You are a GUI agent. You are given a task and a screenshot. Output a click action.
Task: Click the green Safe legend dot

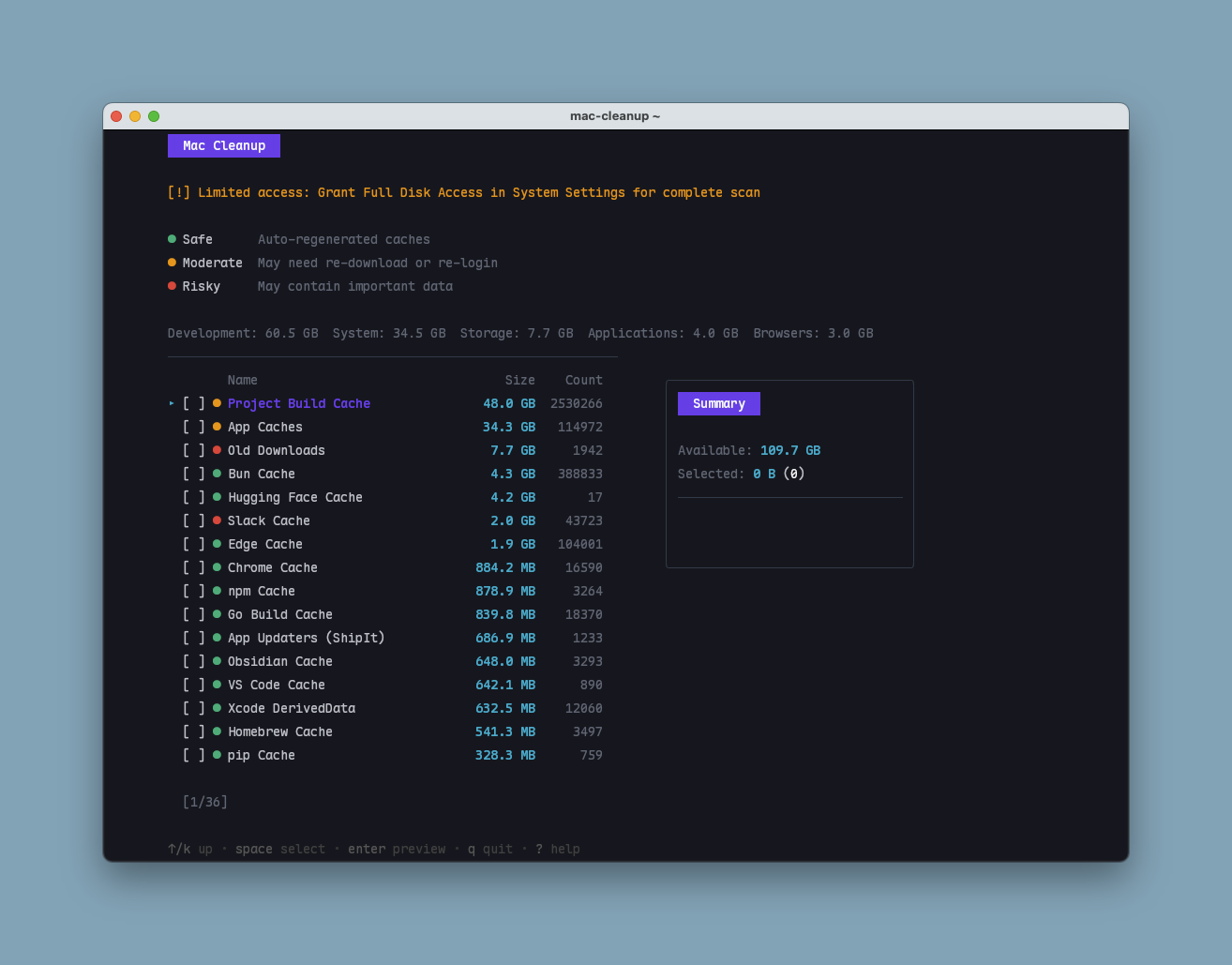coord(172,239)
